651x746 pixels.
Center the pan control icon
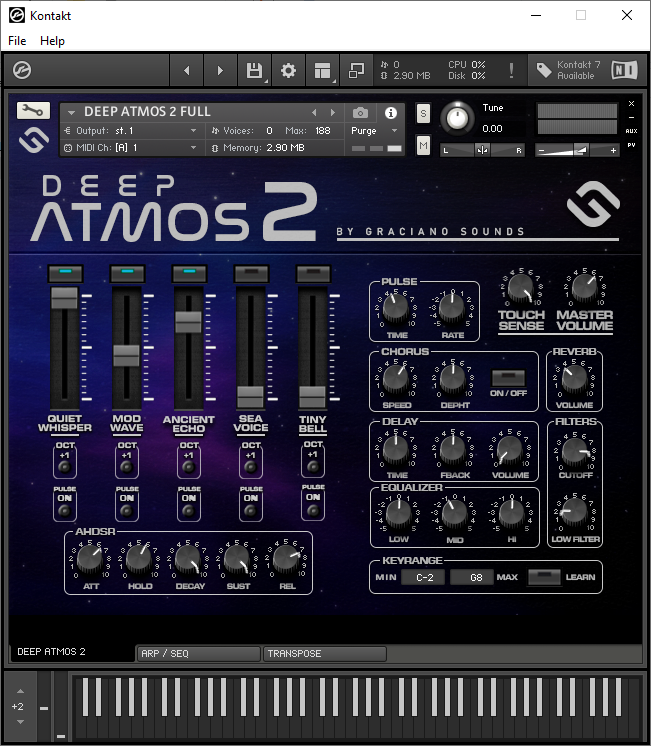click(x=482, y=150)
